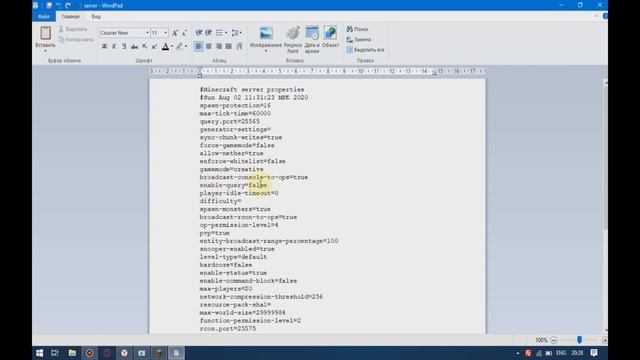Expand the arrow under Изображение
Screen dimensions: 640x360
click(266, 51)
